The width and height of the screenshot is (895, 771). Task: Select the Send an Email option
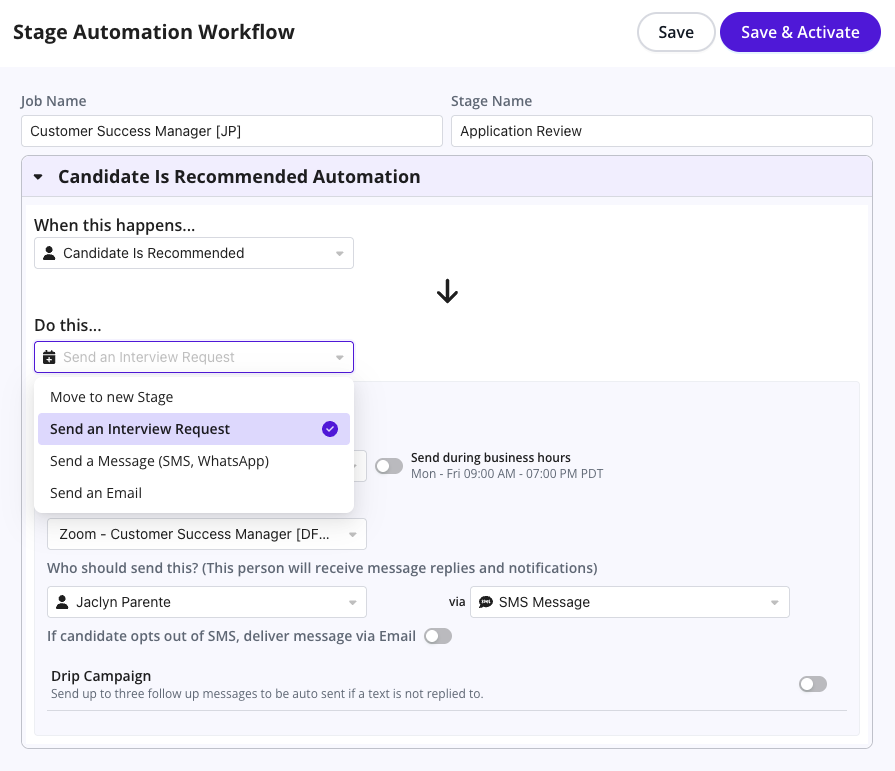click(96, 493)
